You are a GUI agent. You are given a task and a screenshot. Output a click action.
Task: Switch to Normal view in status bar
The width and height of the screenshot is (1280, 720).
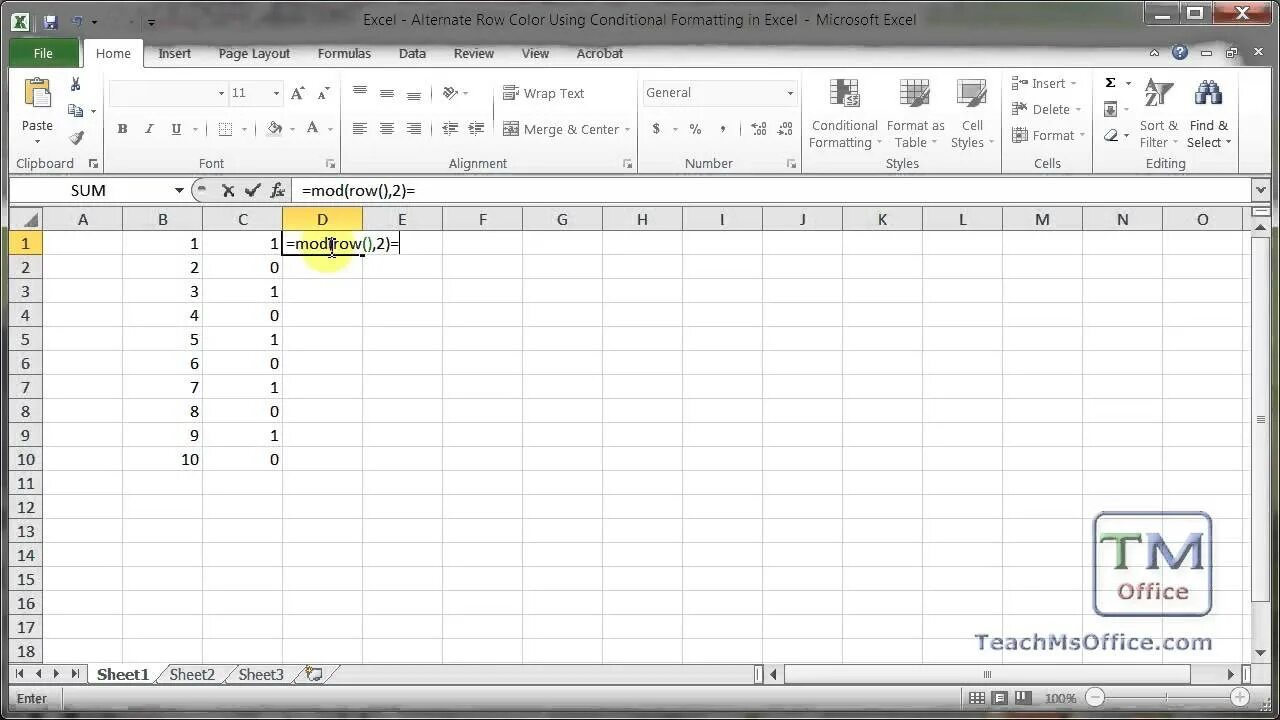976,698
